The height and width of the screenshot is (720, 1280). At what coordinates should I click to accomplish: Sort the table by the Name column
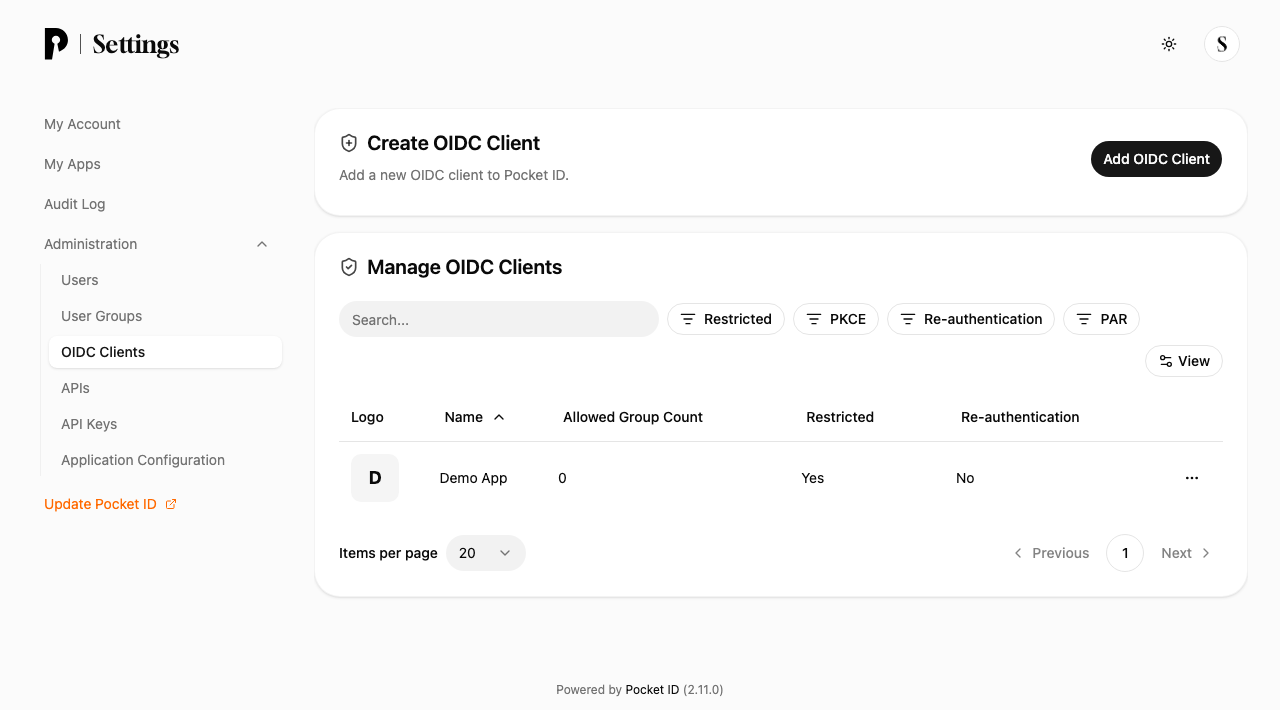474,417
